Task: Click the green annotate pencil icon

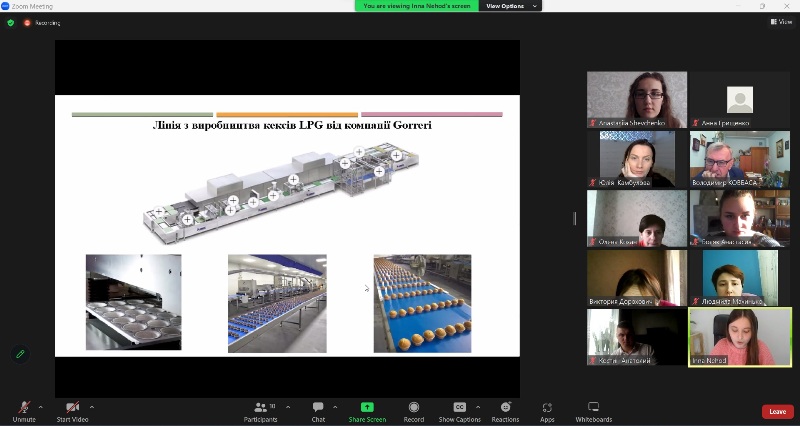Action: pyautogui.click(x=20, y=354)
